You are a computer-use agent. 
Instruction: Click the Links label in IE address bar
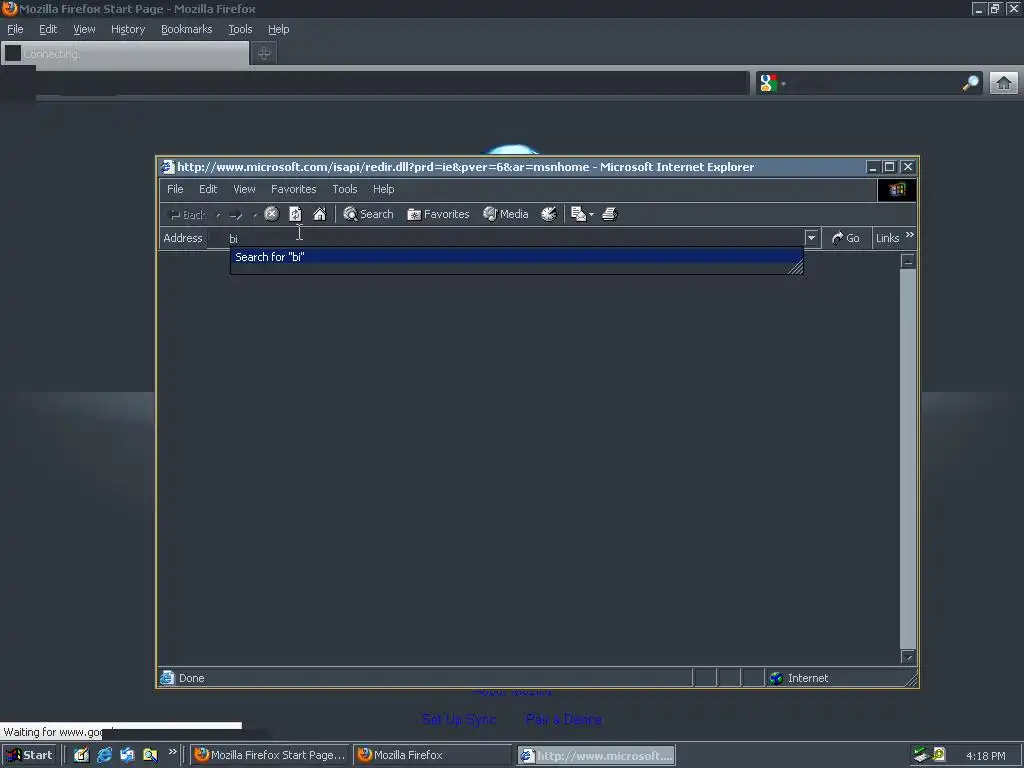pyautogui.click(x=888, y=238)
